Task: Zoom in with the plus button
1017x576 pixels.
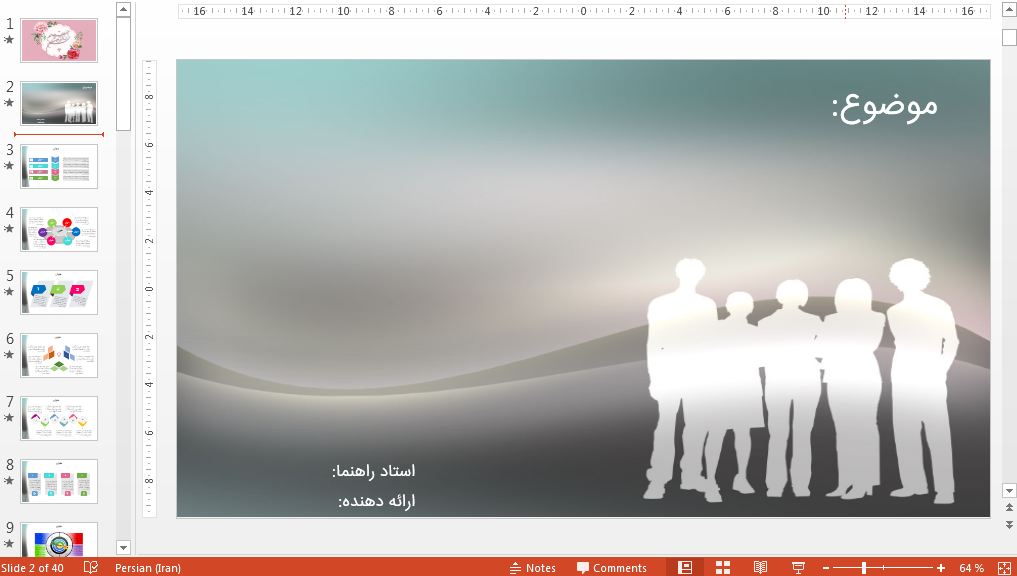Action: (938, 567)
